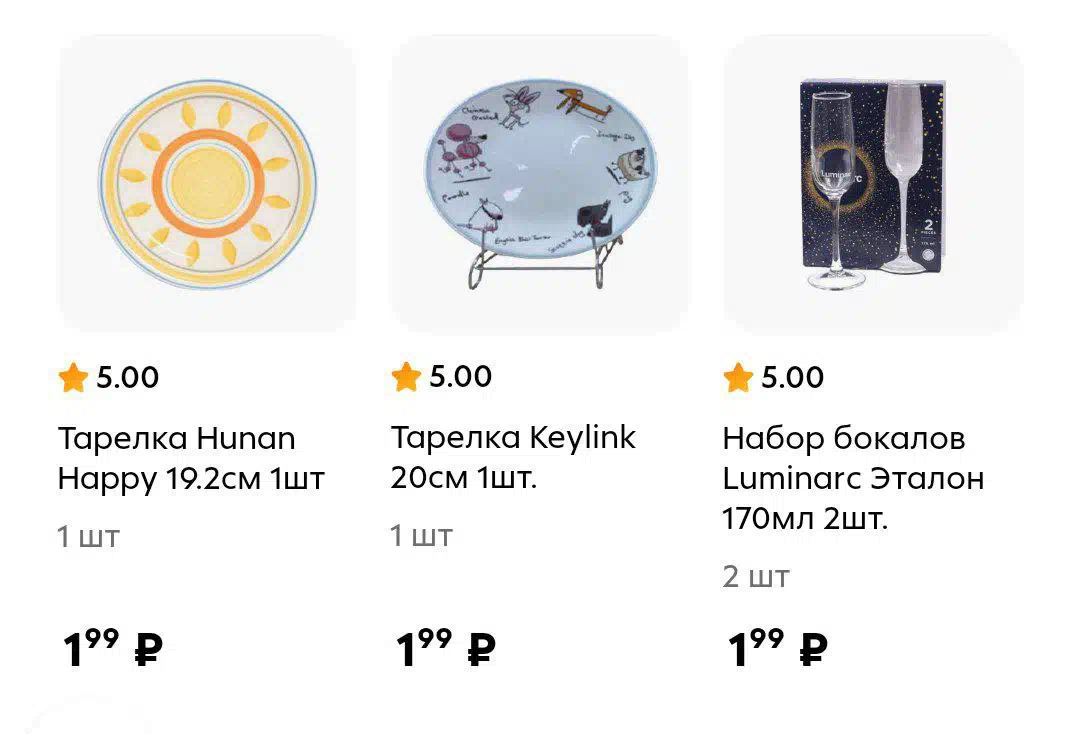Click the 5.00 rating under Luminarc glasses

coord(793,377)
